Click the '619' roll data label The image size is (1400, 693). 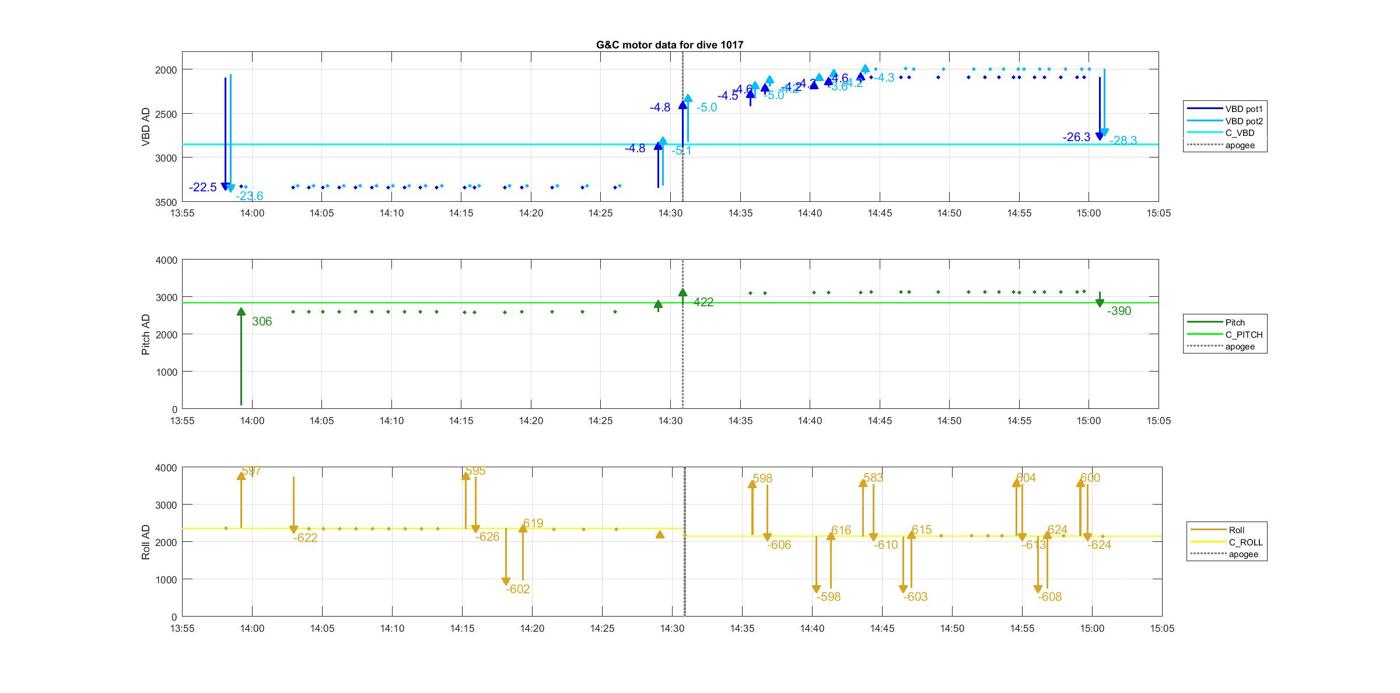pyautogui.click(x=533, y=524)
